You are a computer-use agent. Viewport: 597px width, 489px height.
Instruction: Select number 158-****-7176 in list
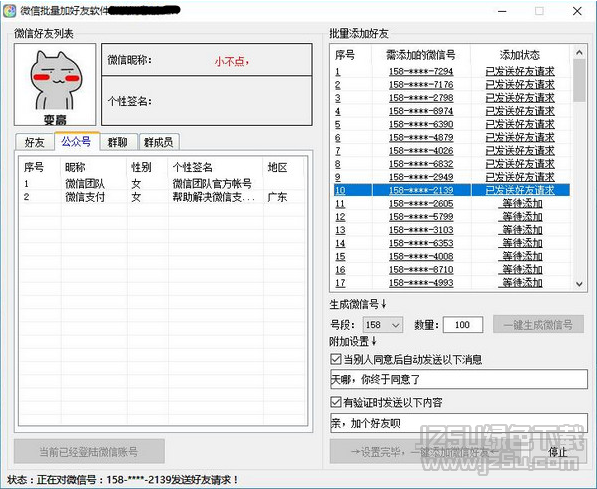point(421,85)
